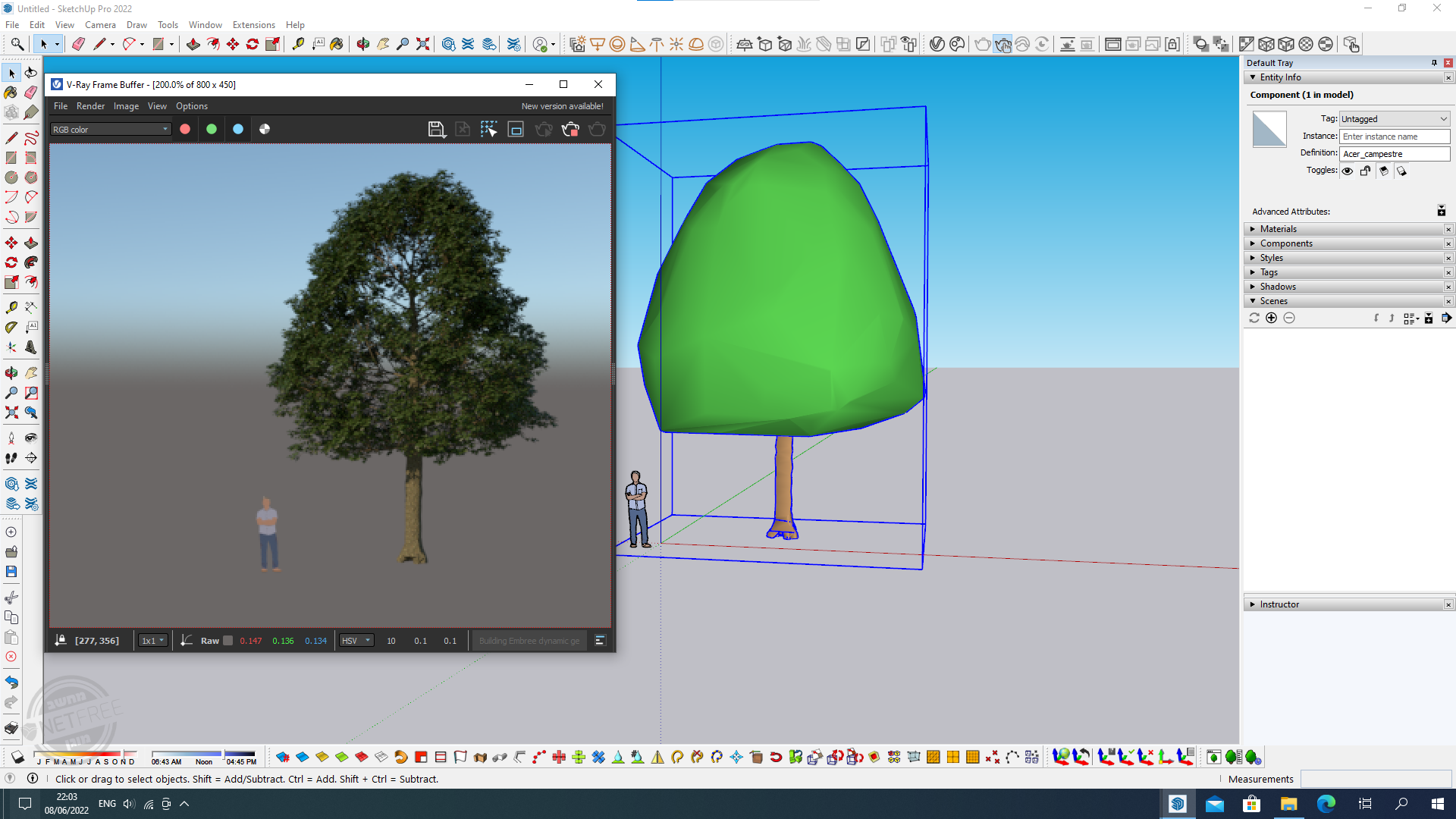Screen dimensions: 1456x819
Task: Expand the Instructor panel
Action: pyautogui.click(x=1279, y=604)
